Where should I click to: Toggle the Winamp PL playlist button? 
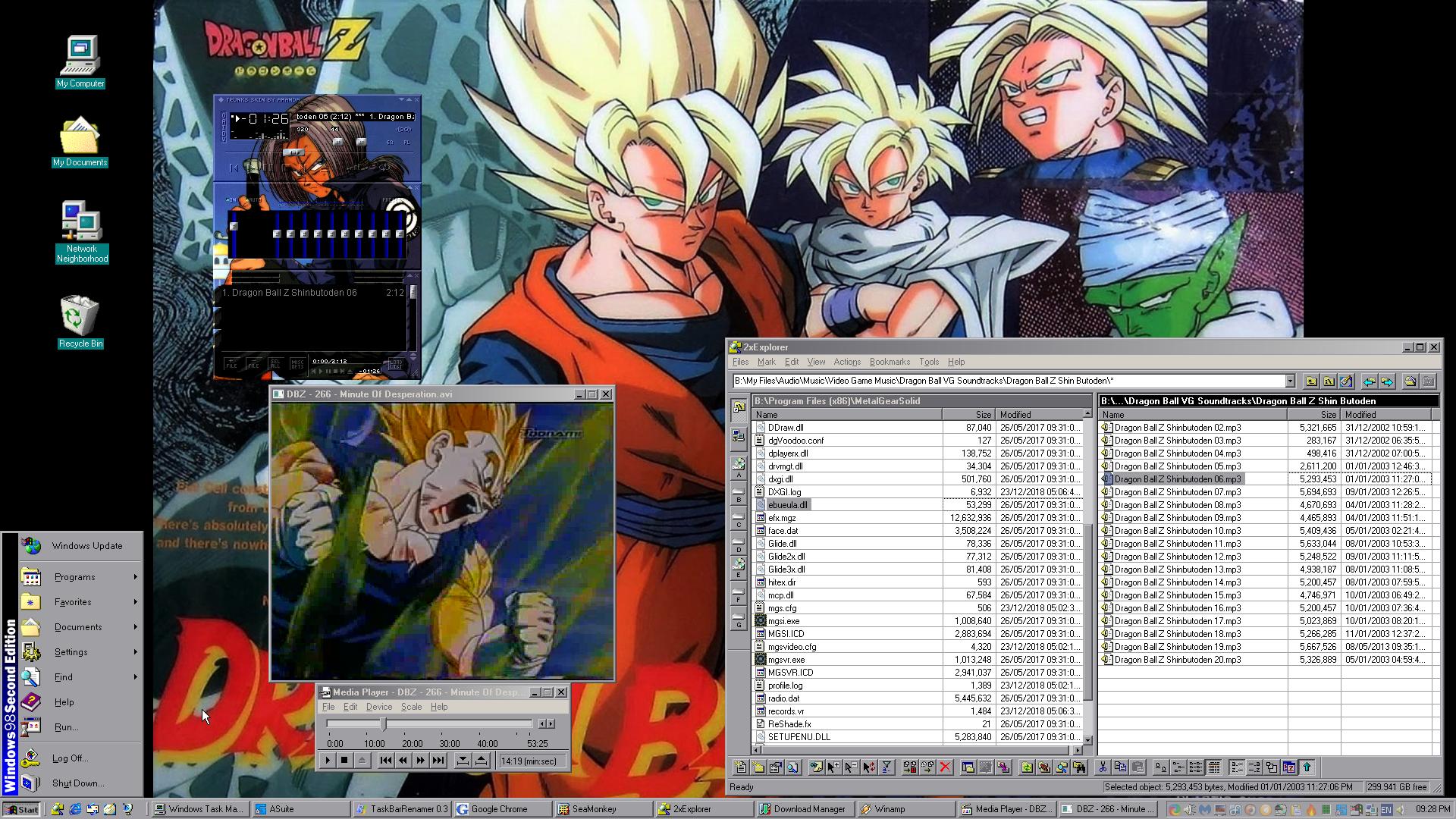pyautogui.click(x=407, y=142)
